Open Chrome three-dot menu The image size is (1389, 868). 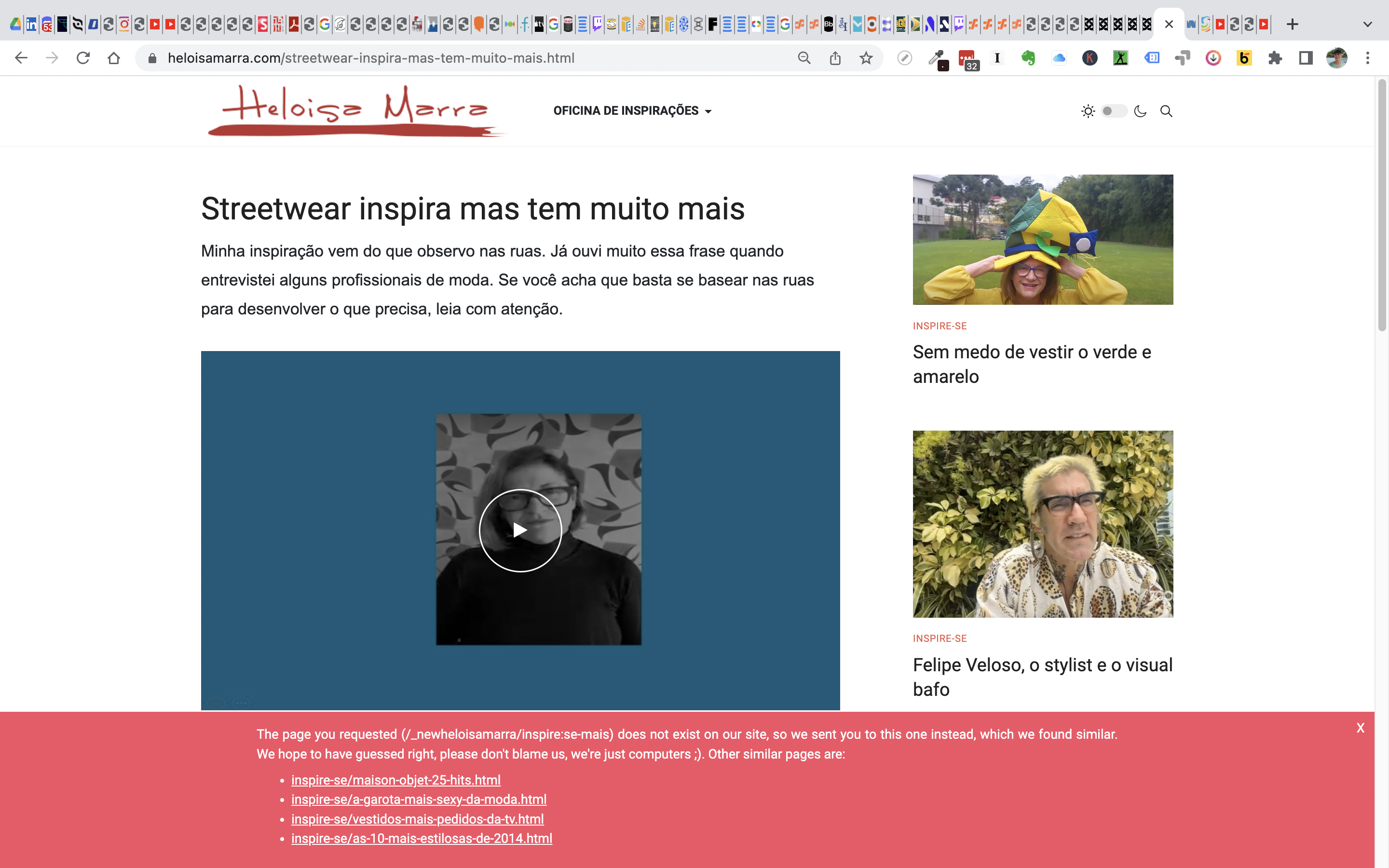(1367, 58)
